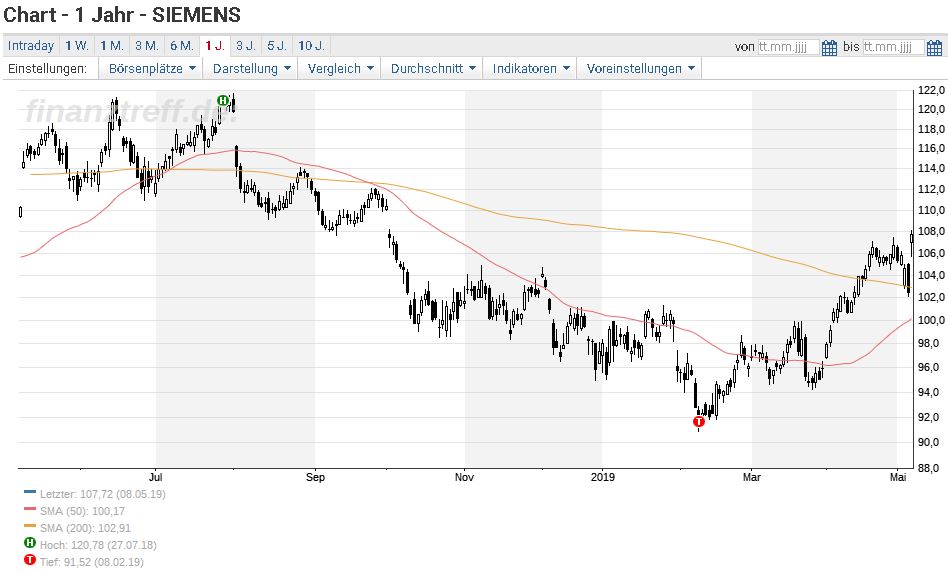Click the red T low marker on chart
Image resolution: width=948 pixels, height=575 pixels.
pyautogui.click(x=698, y=421)
